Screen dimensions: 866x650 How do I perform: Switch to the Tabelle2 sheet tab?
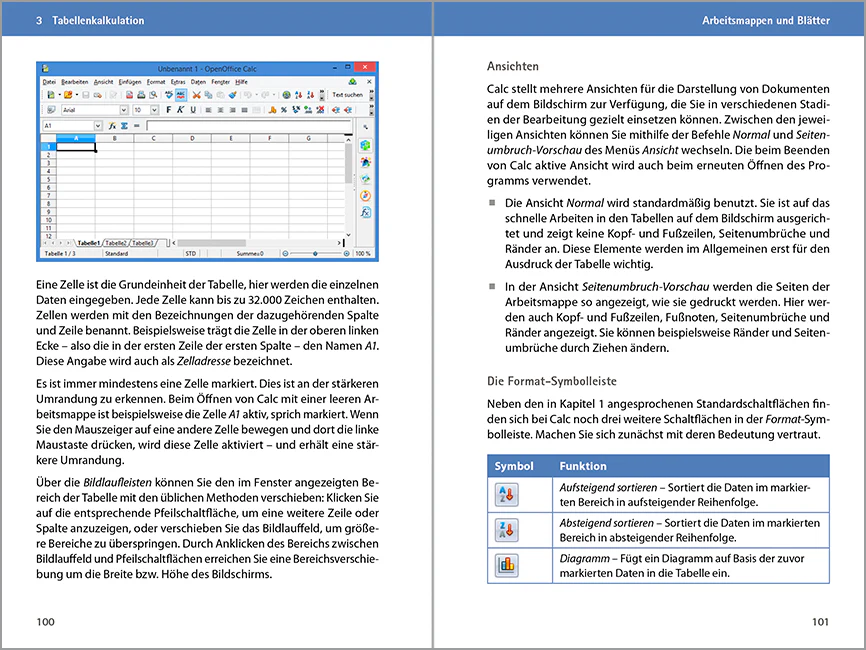coord(115,243)
